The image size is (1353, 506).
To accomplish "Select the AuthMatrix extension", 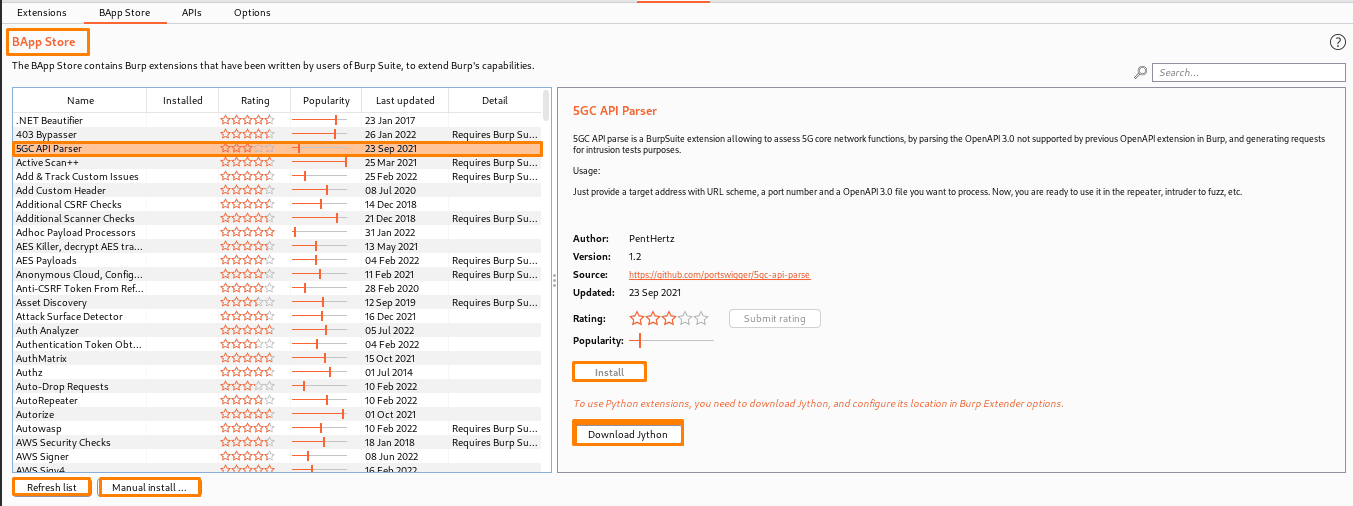I will coord(277,358).
